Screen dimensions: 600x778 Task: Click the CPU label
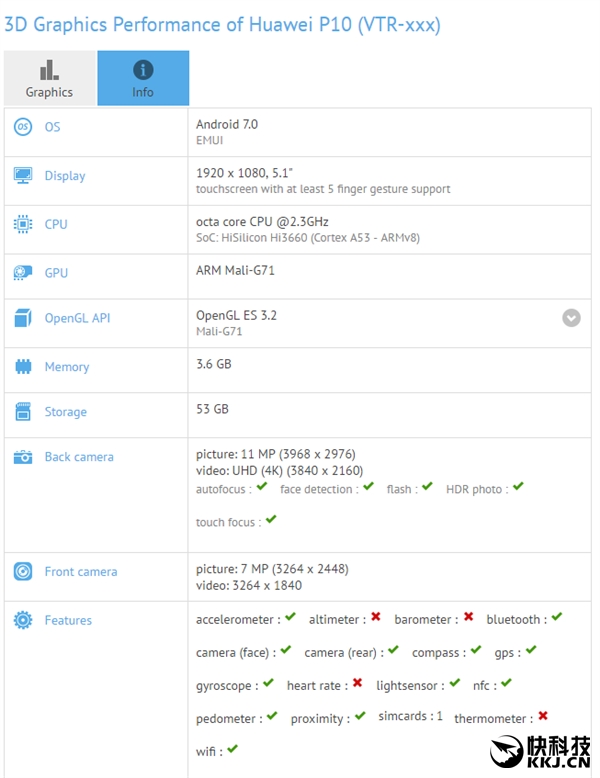[x=56, y=224]
